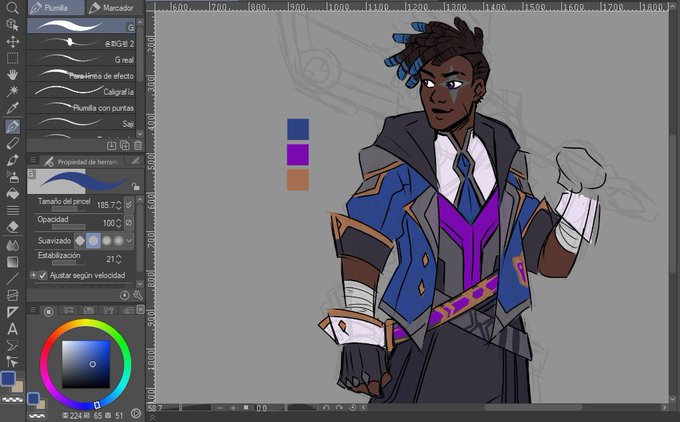Select the Para línea de efecto sub tool
Screen dimensions: 680x422
point(82,75)
